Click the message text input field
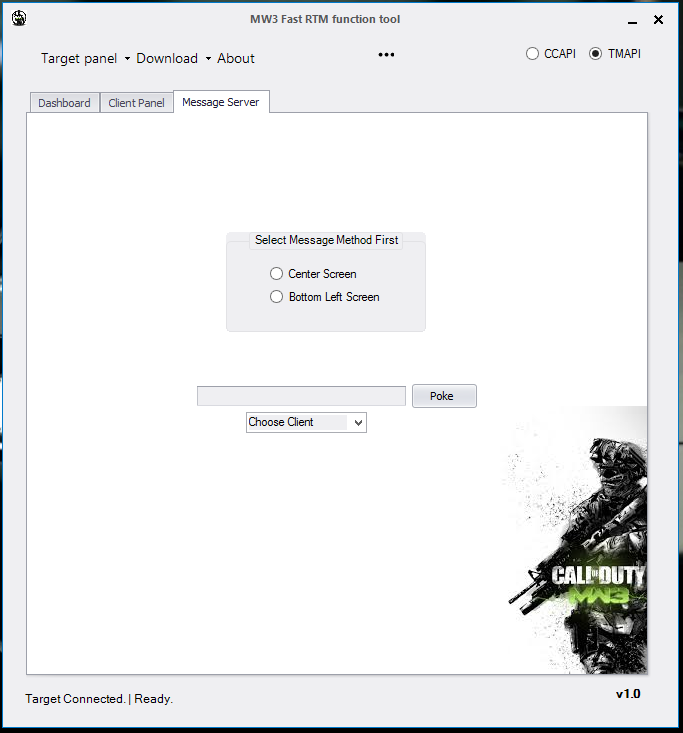This screenshot has width=683, height=733. (301, 396)
